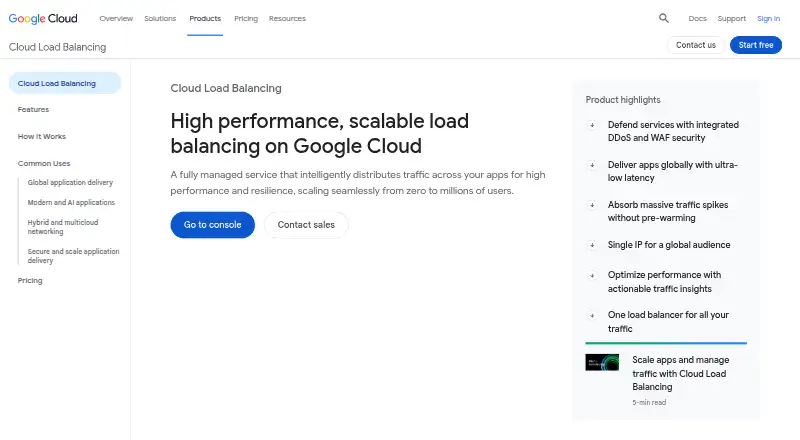Expand 'Deliver apps globally' arrow icon
This screenshot has width=800, height=440.
[x=592, y=165]
